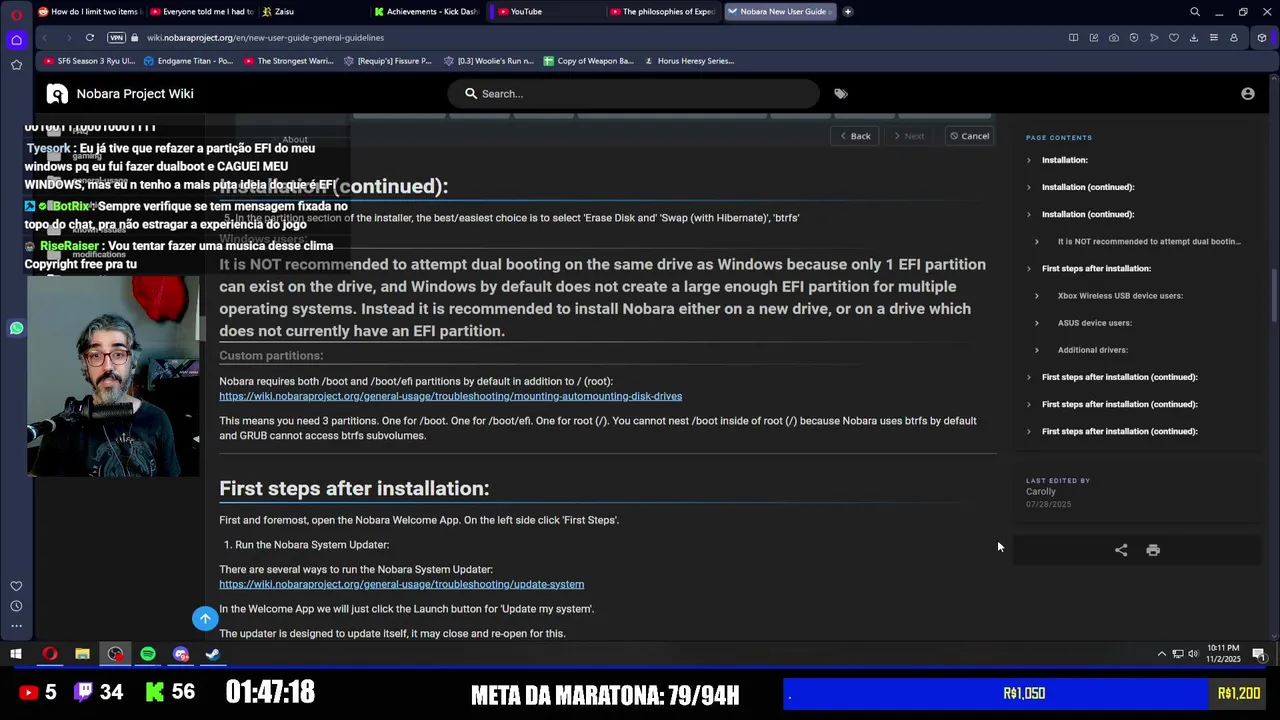
Task: Open the Windows Start menu
Action: [x=16, y=655]
